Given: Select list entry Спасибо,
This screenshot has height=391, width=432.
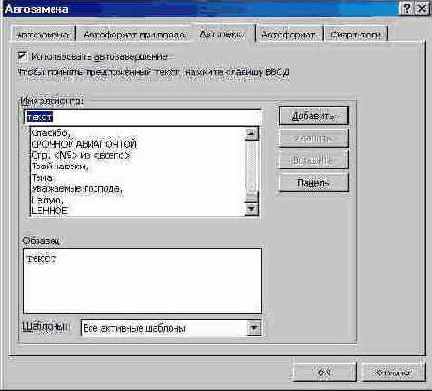Looking at the screenshot, I should click(x=50, y=133).
